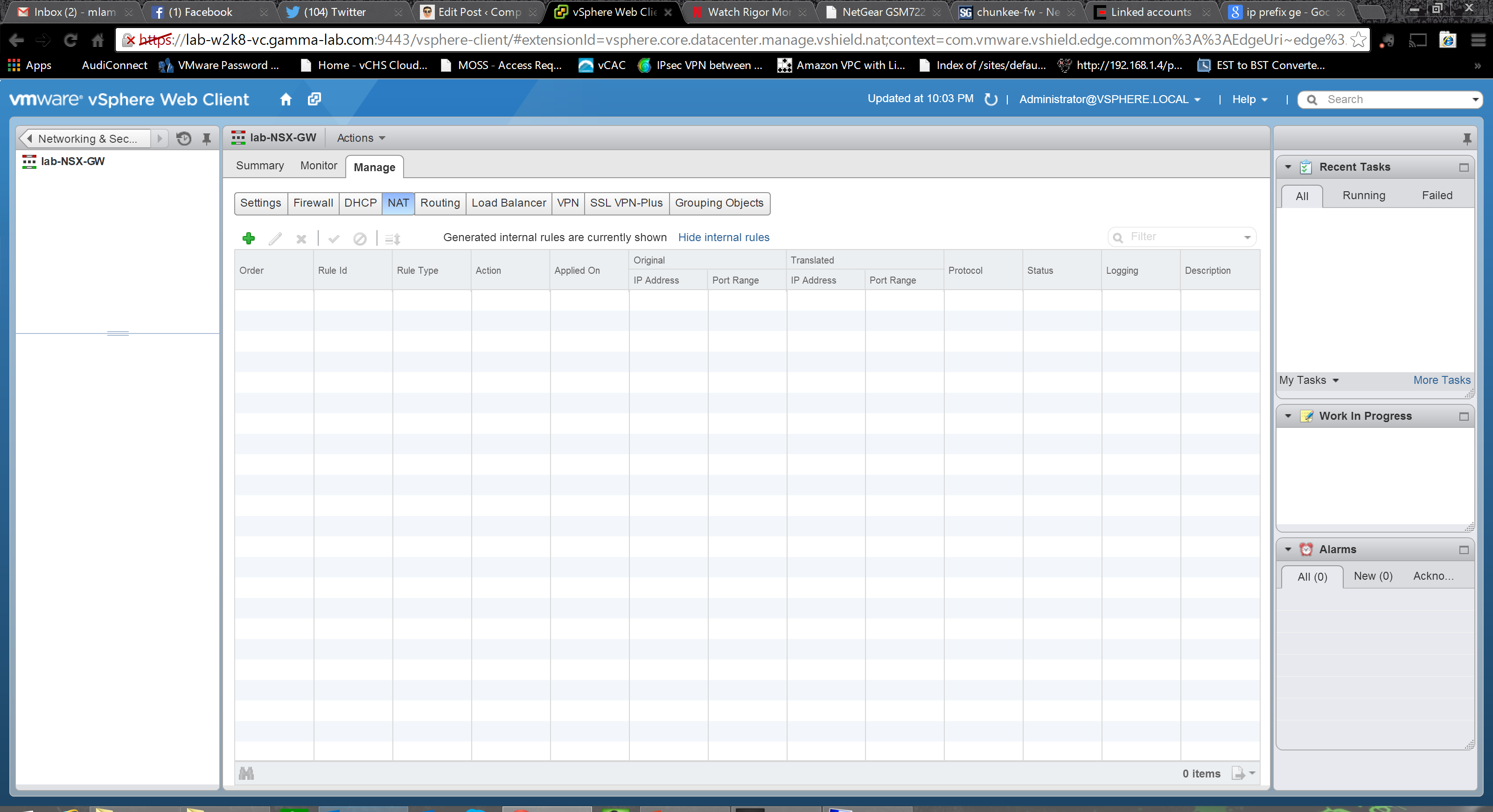The width and height of the screenshot is (1493, 812).
Task: Open the navigator history icon
Action: 184,139
